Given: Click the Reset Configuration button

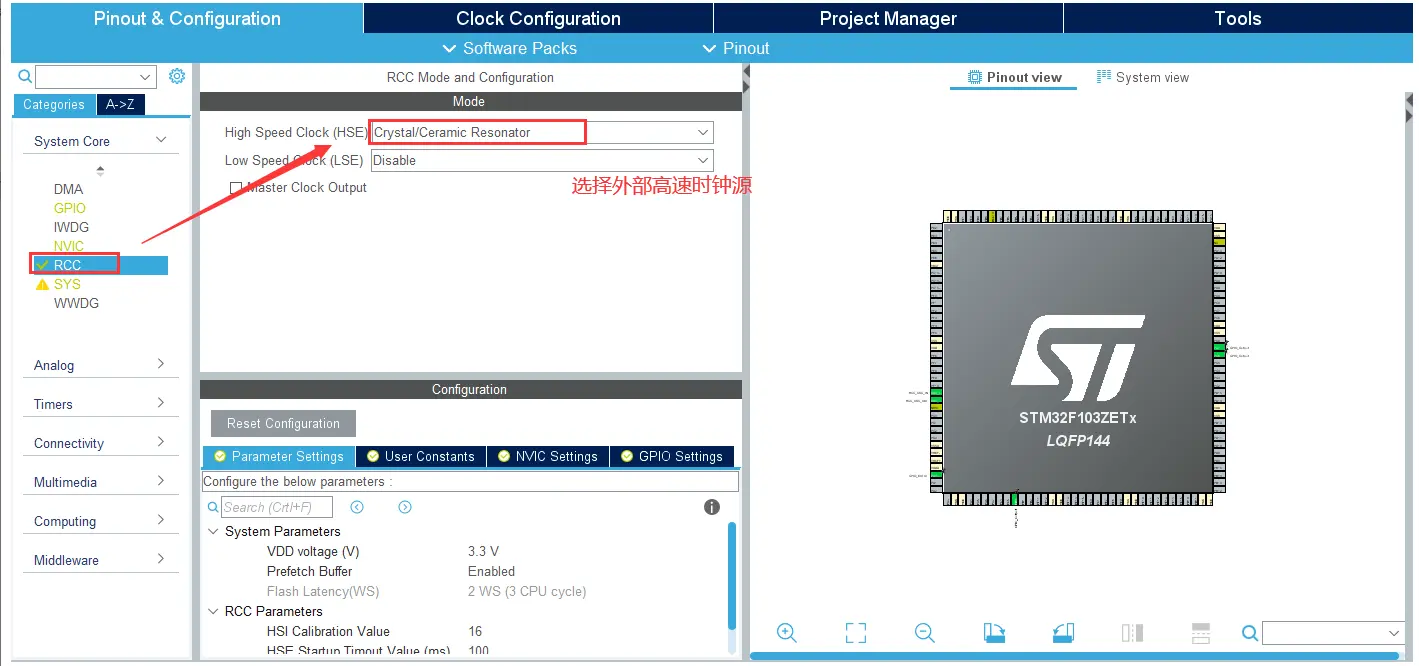Looking at the screenshot, I should point(283,423).
